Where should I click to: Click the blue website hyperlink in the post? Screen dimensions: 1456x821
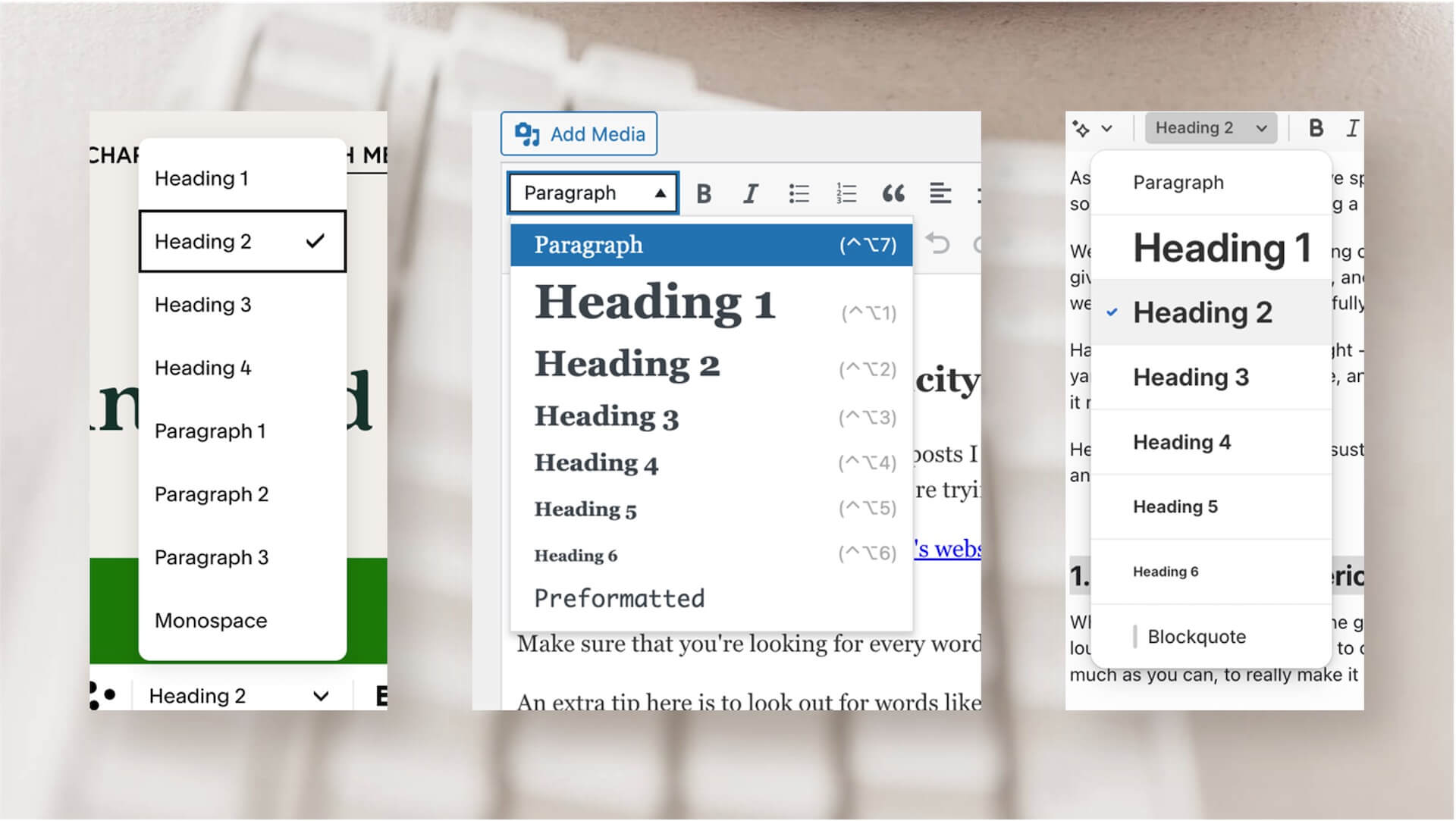coord(947,549)
